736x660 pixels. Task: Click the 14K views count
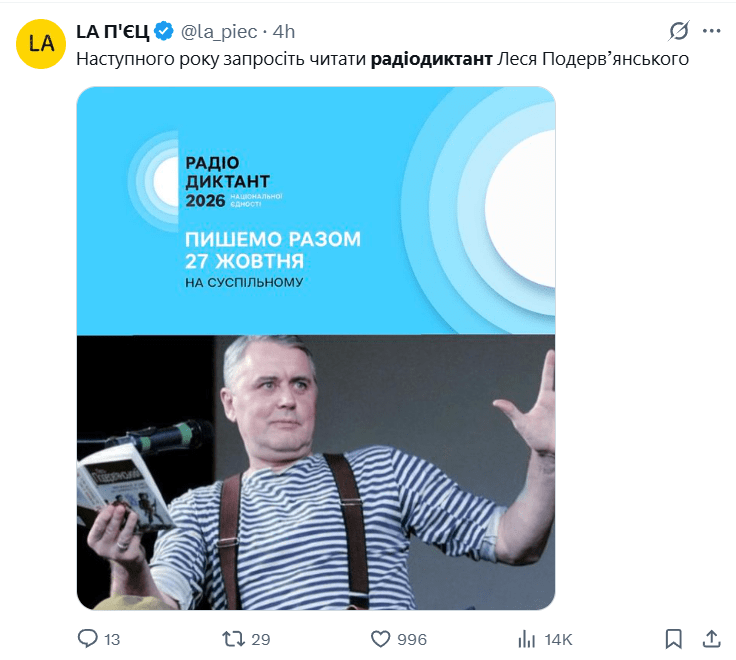pos(558,639)
